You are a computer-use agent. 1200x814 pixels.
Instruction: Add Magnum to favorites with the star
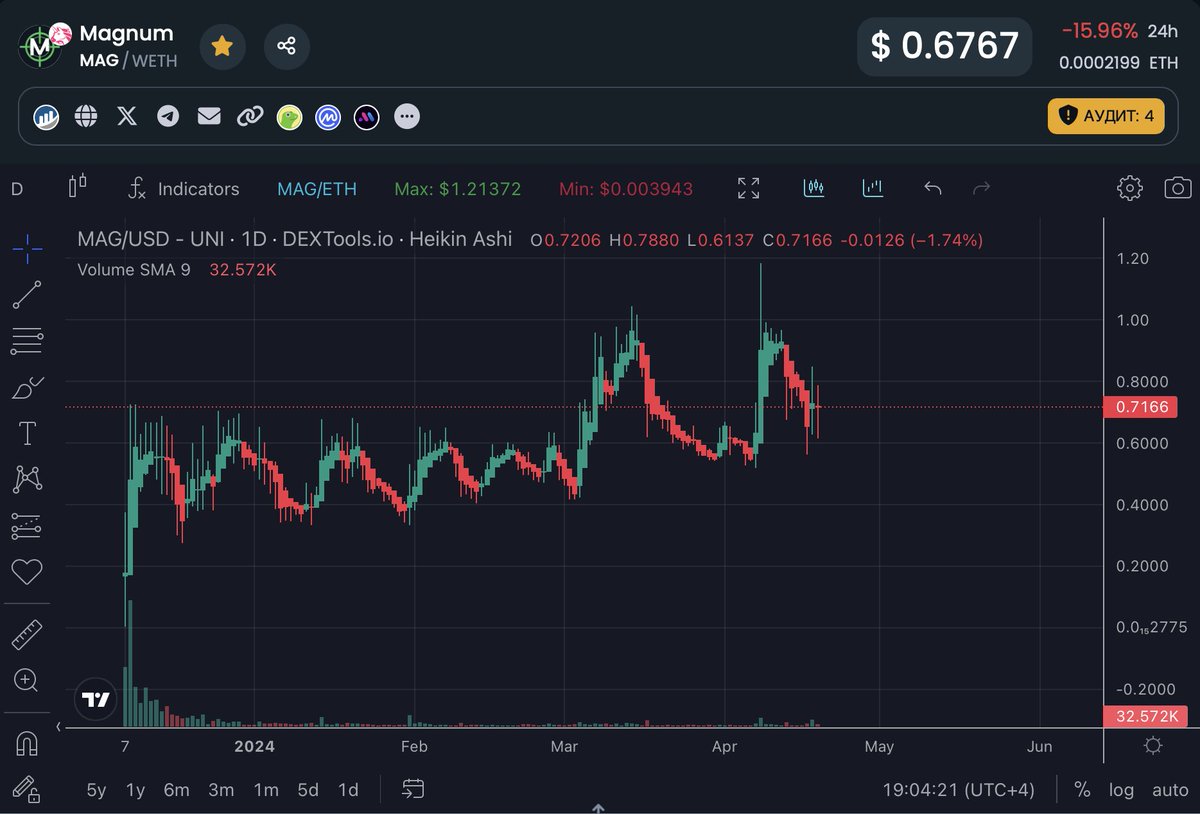(x=222, y=46)
